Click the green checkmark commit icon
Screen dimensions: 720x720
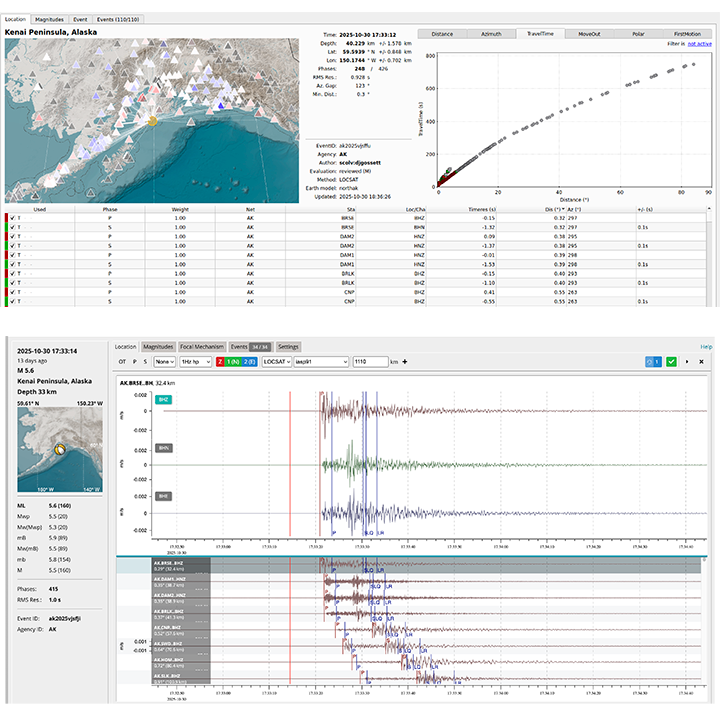[x=672, y=361]
